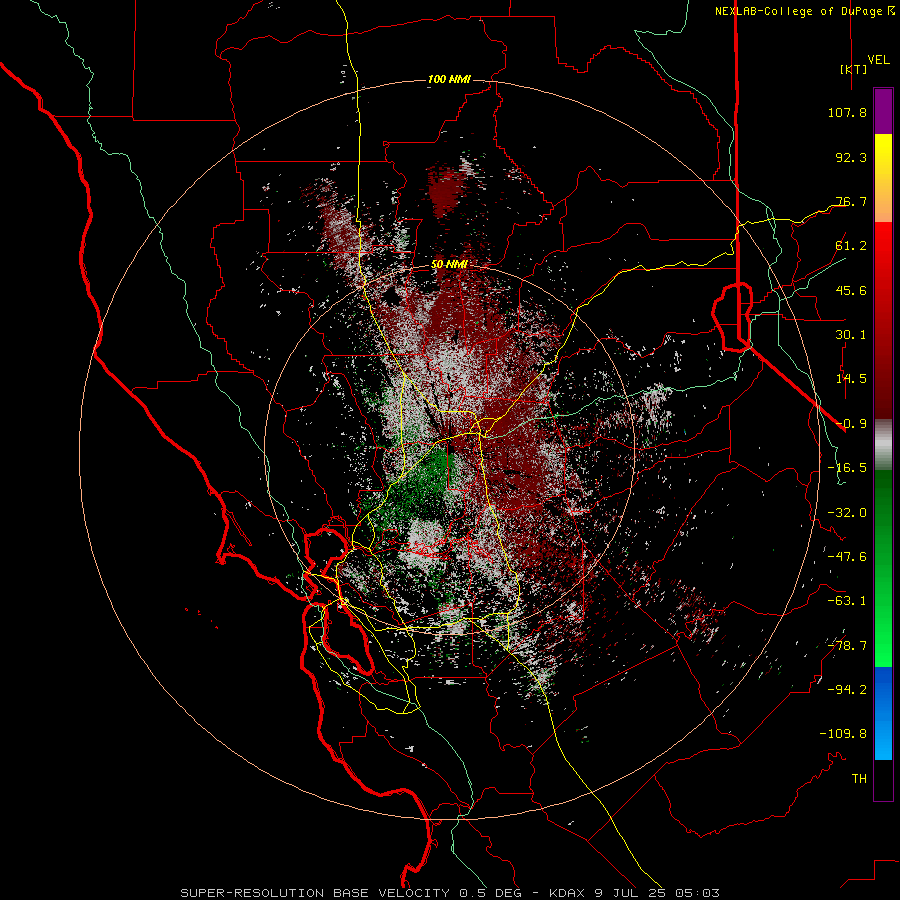Click the -0.9 velocity scale value
900x900 pixels.
click(x=851, y=424)
